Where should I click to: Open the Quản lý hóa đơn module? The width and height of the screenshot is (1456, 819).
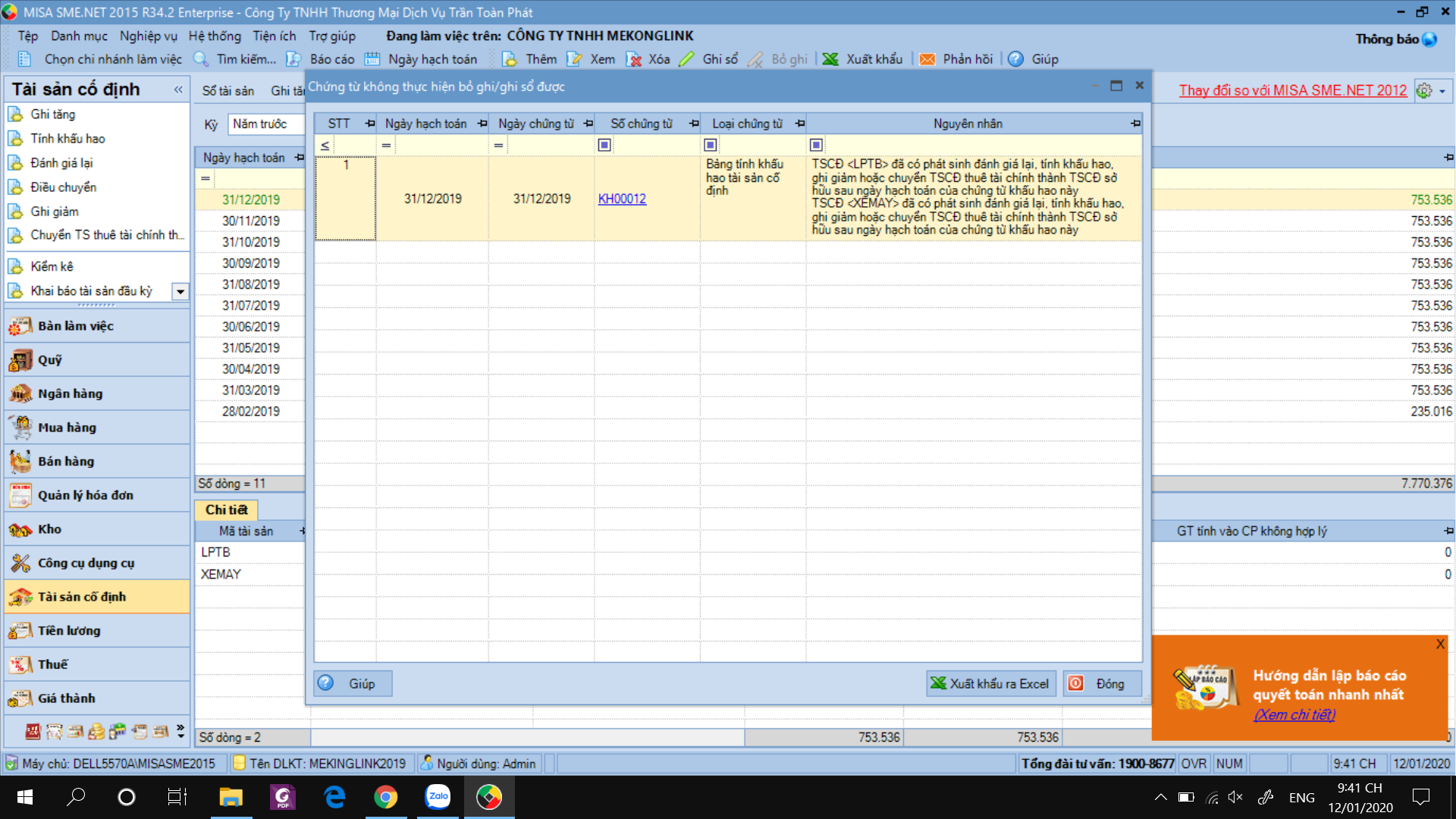tap(96, 495)
